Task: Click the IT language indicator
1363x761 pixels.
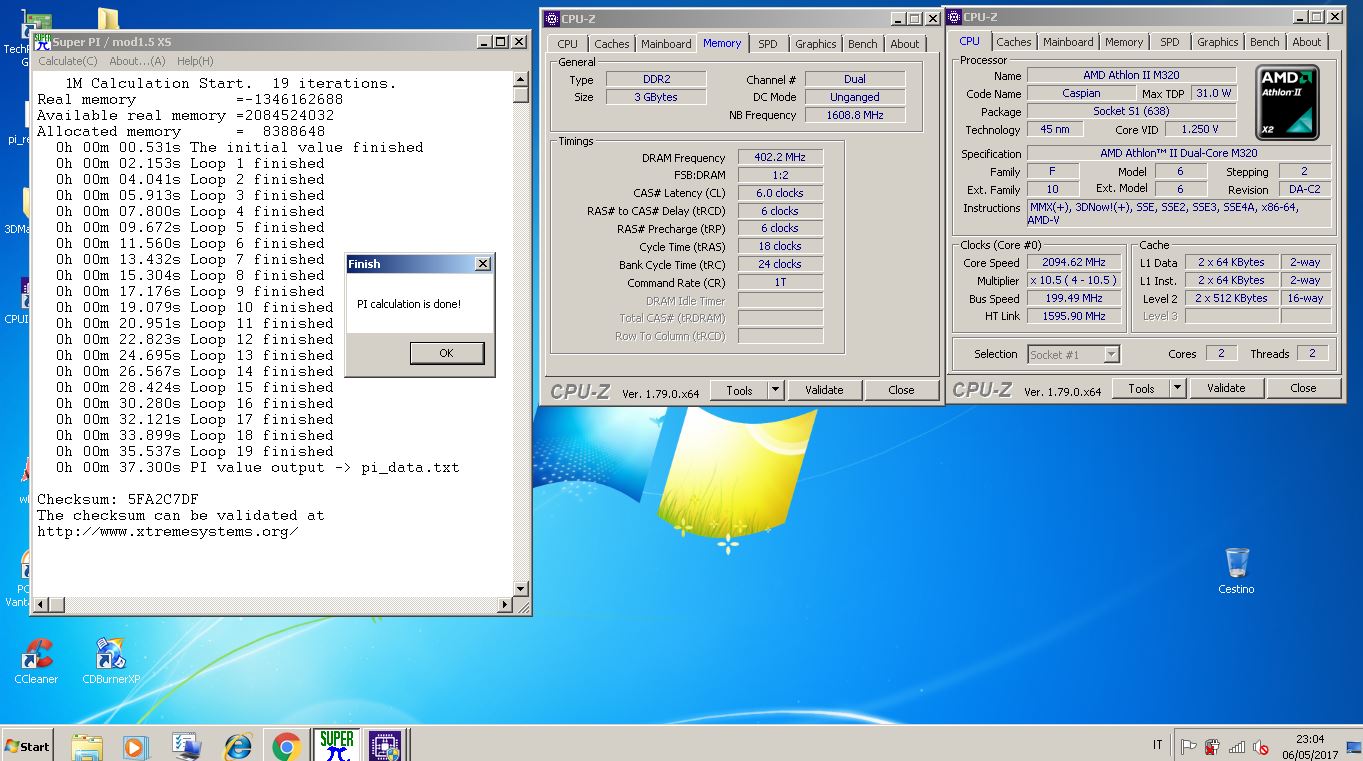Action: pos(1158,745)
